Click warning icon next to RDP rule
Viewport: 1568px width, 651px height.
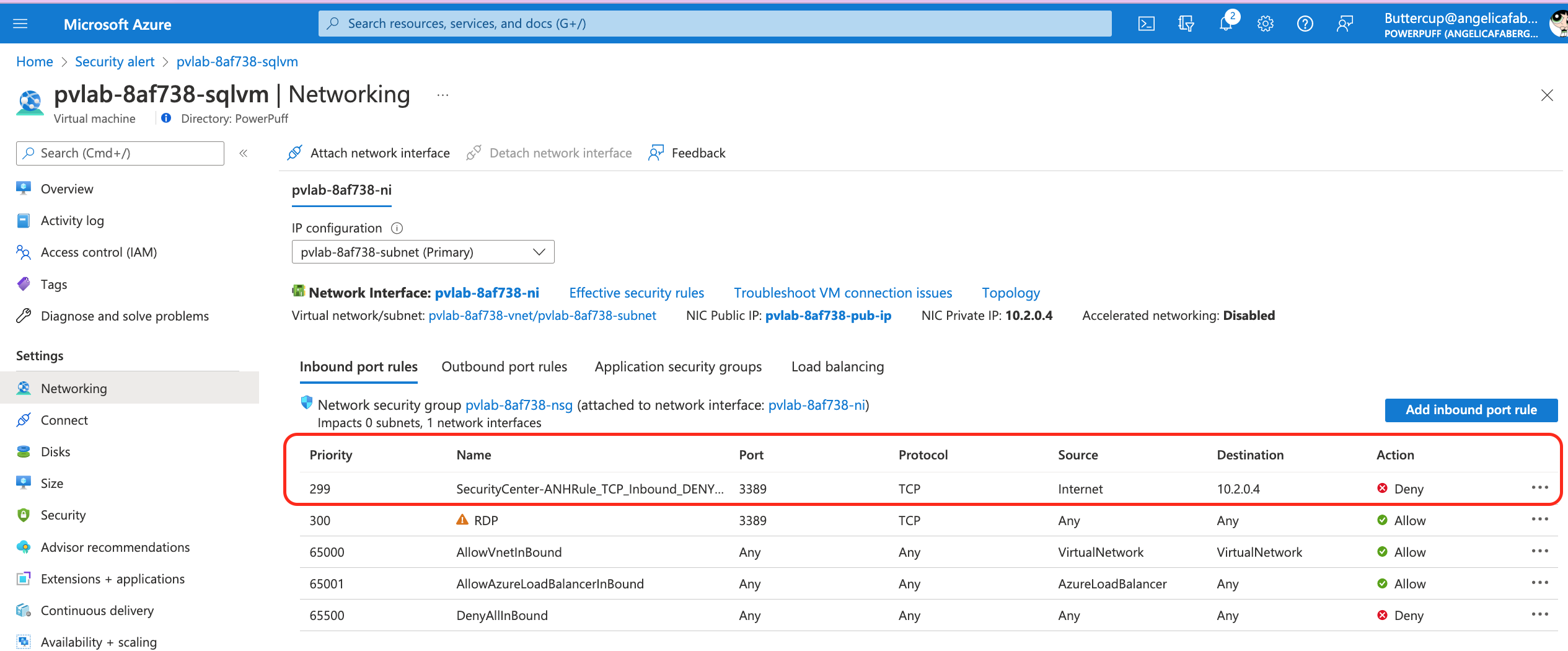point(462,520)
